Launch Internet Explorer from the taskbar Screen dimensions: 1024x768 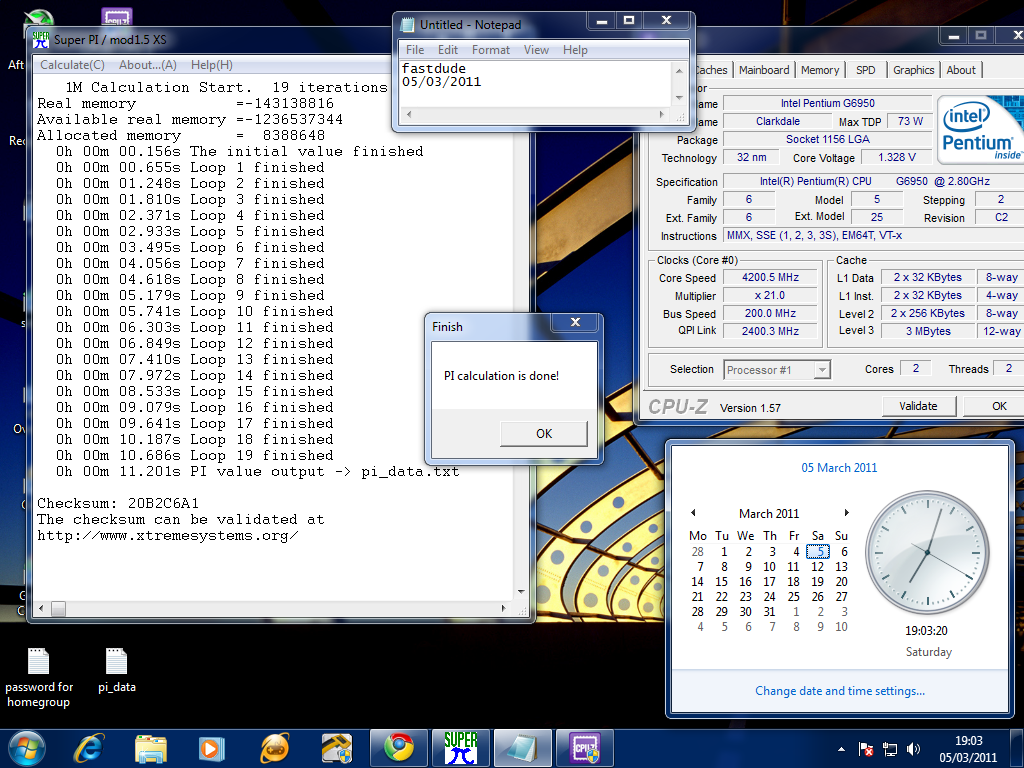coord(89,748)
